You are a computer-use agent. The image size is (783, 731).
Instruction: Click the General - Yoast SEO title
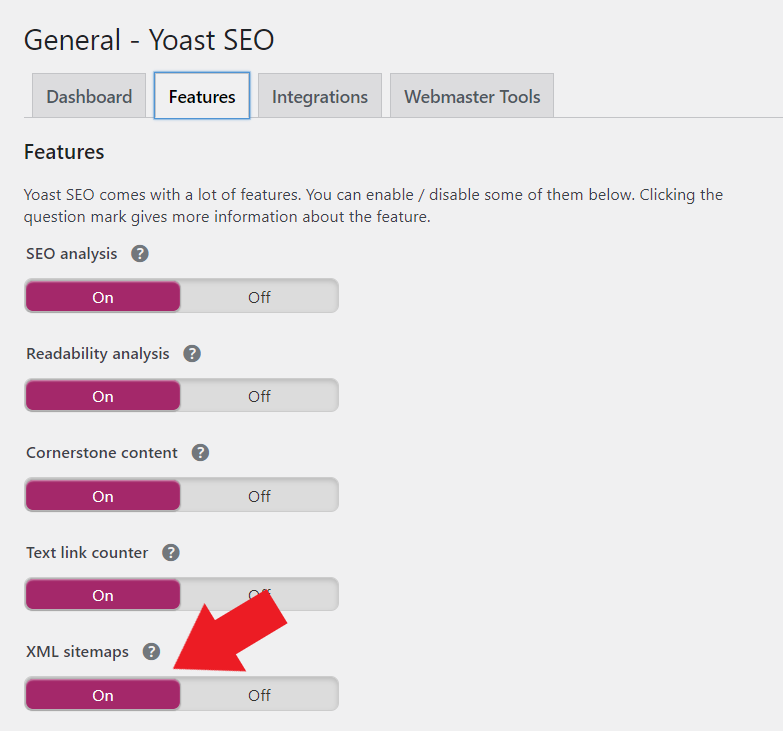pyautogui.click(x=149, y=40)
